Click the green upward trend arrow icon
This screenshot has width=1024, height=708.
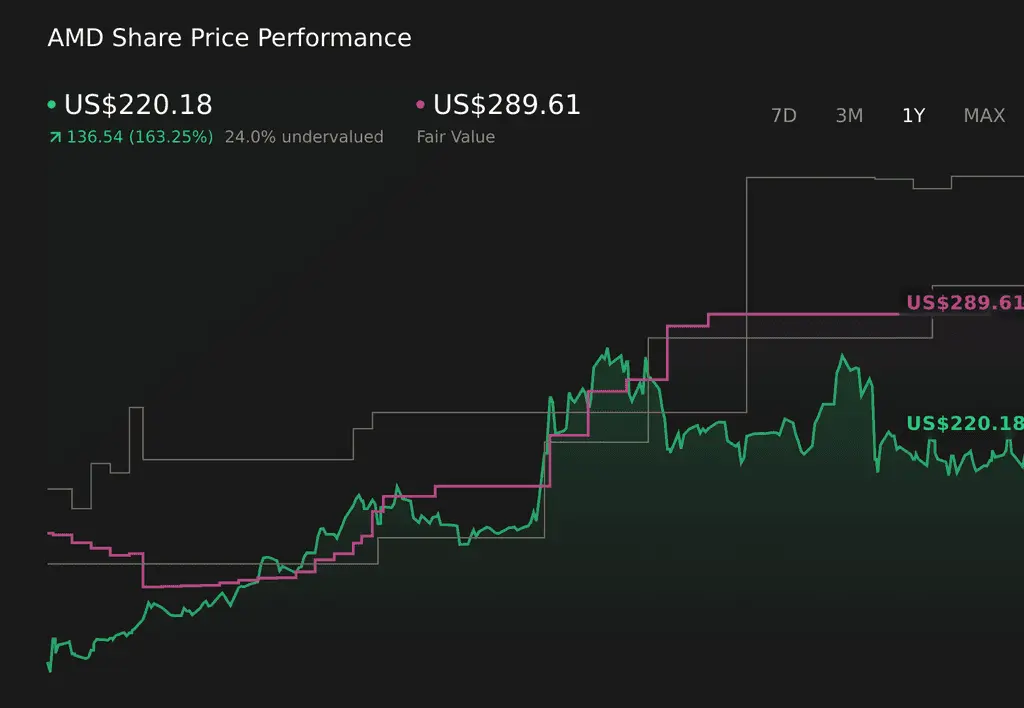click(53, 137)
